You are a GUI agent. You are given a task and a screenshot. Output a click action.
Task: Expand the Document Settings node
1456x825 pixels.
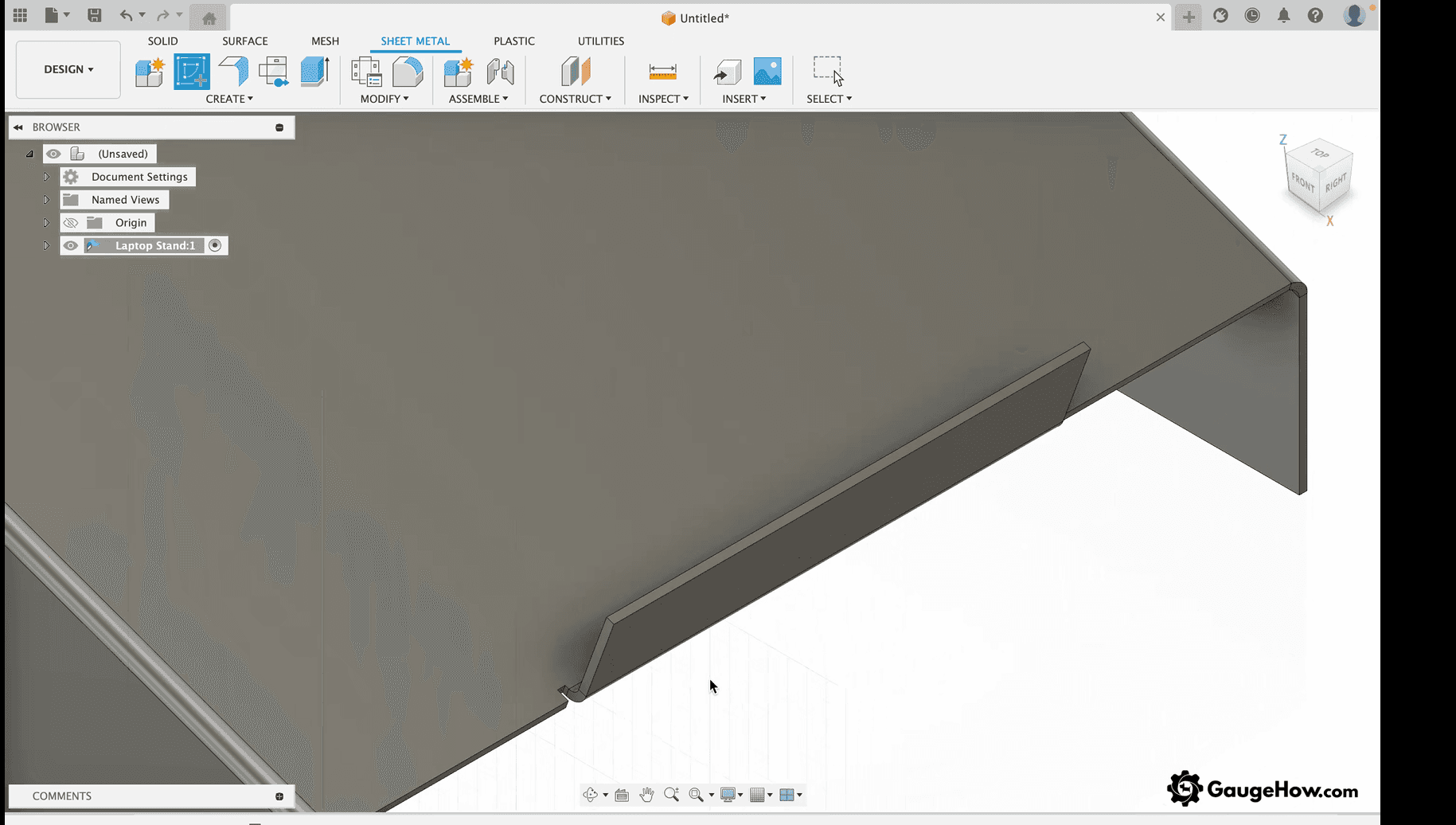point(46,176)
